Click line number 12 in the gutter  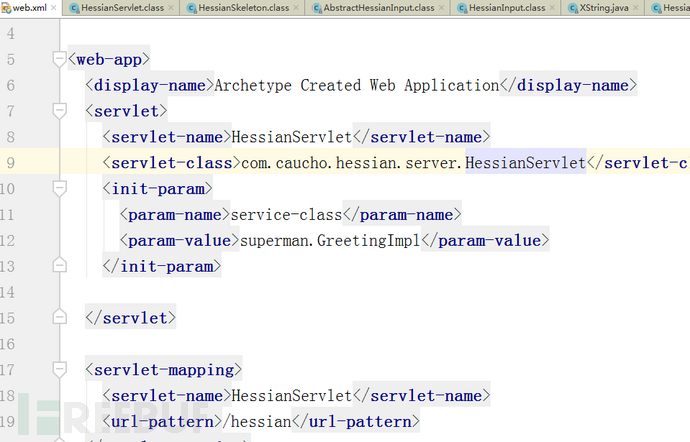[x=9, y=240]
